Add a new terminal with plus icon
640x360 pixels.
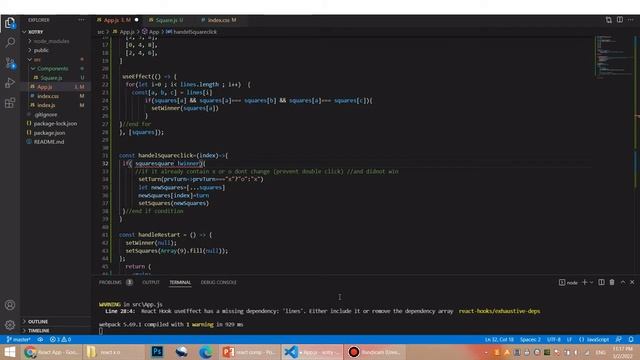click(584, 282)
